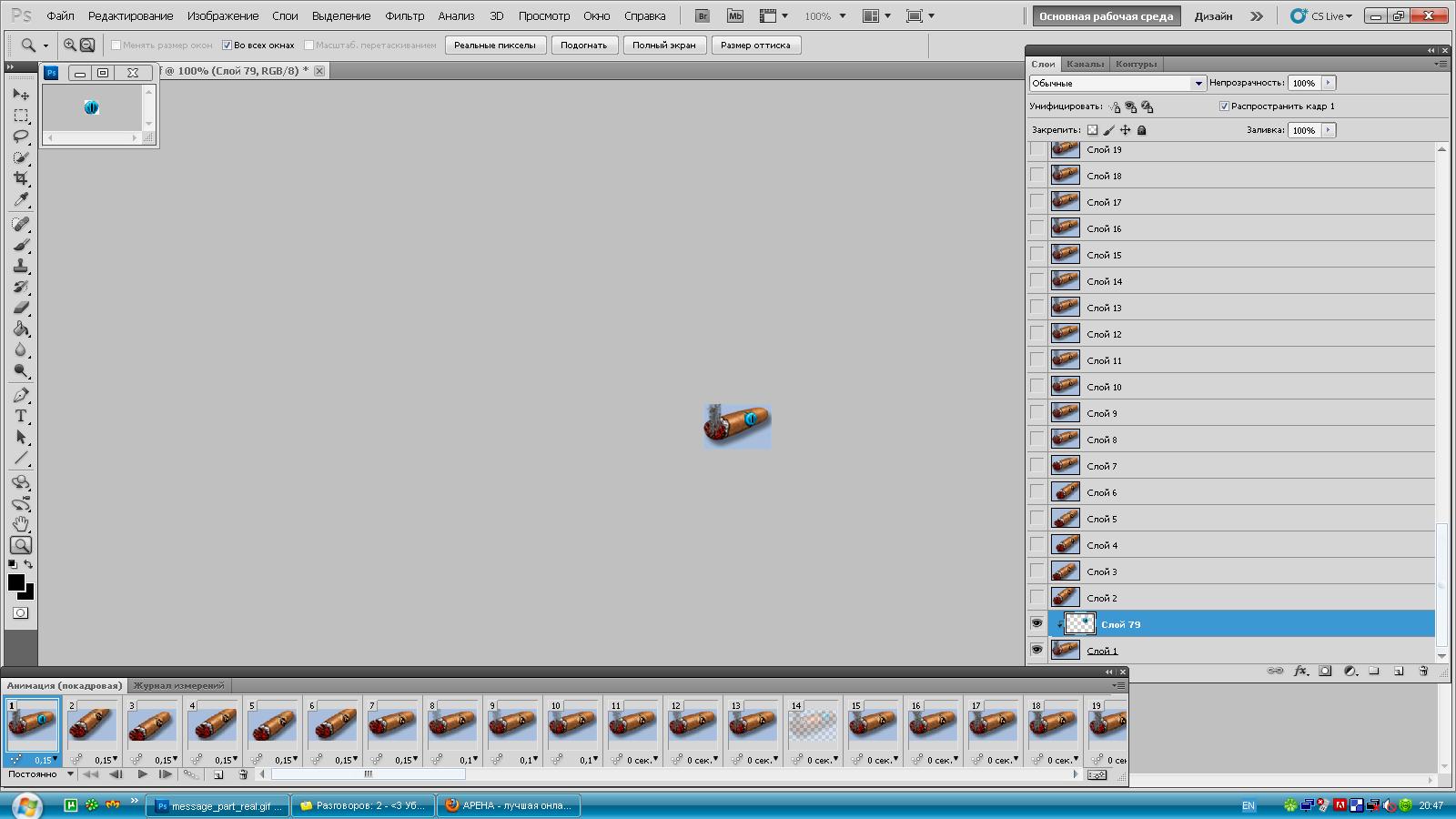This screenshot has width=1456, height=819.
Task: Click the black foreground color swatch
Action: (16, 582)
